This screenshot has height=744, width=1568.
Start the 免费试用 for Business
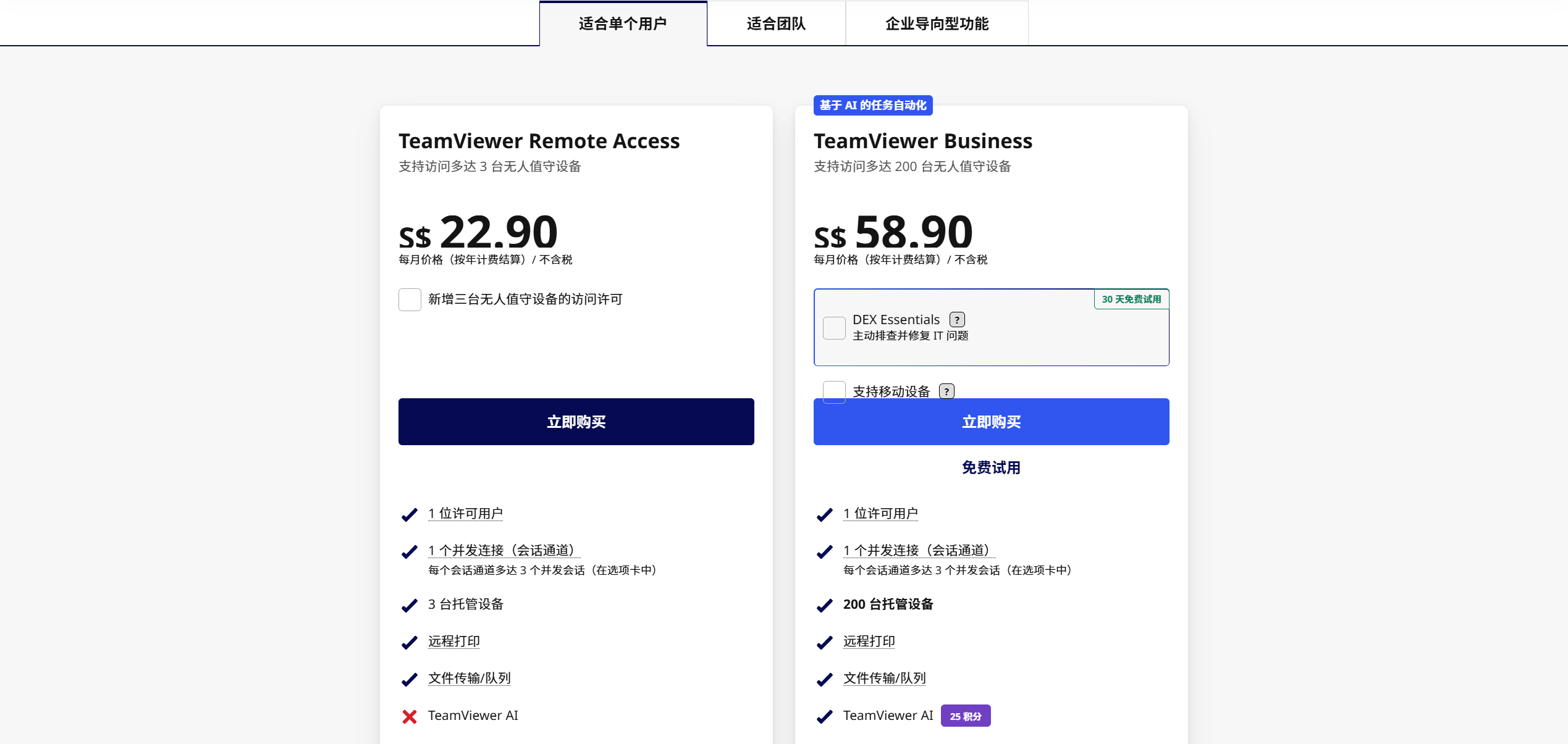(x=991, y=468)
